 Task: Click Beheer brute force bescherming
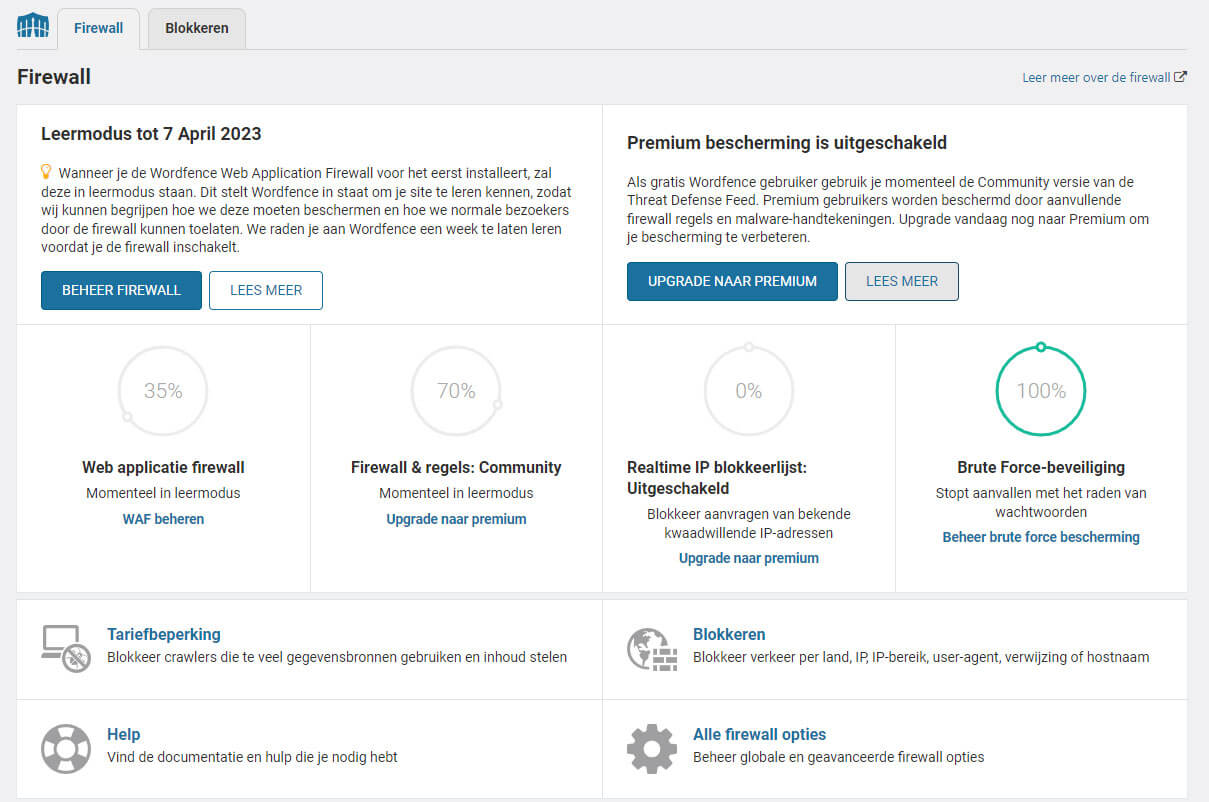pos(1040,537)
